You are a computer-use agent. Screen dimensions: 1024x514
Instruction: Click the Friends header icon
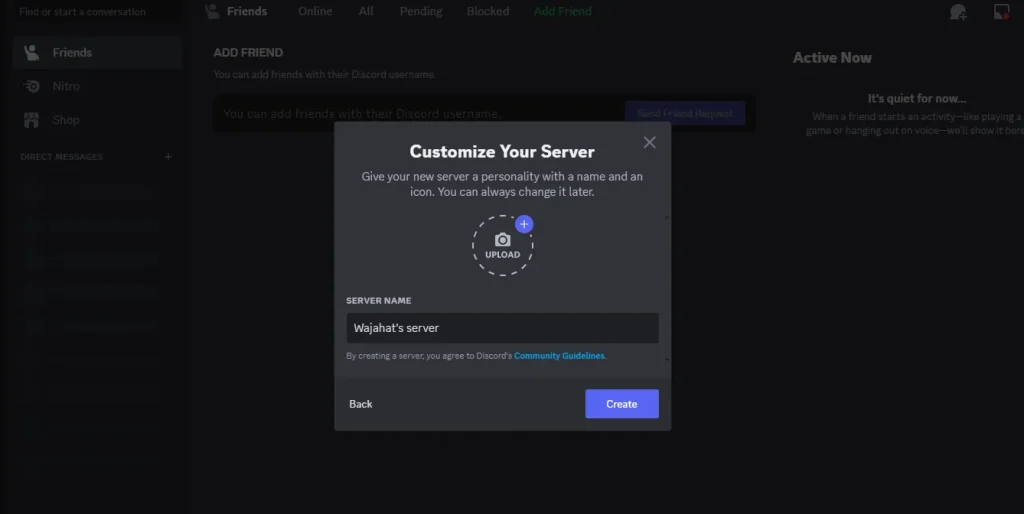(212, 11)
